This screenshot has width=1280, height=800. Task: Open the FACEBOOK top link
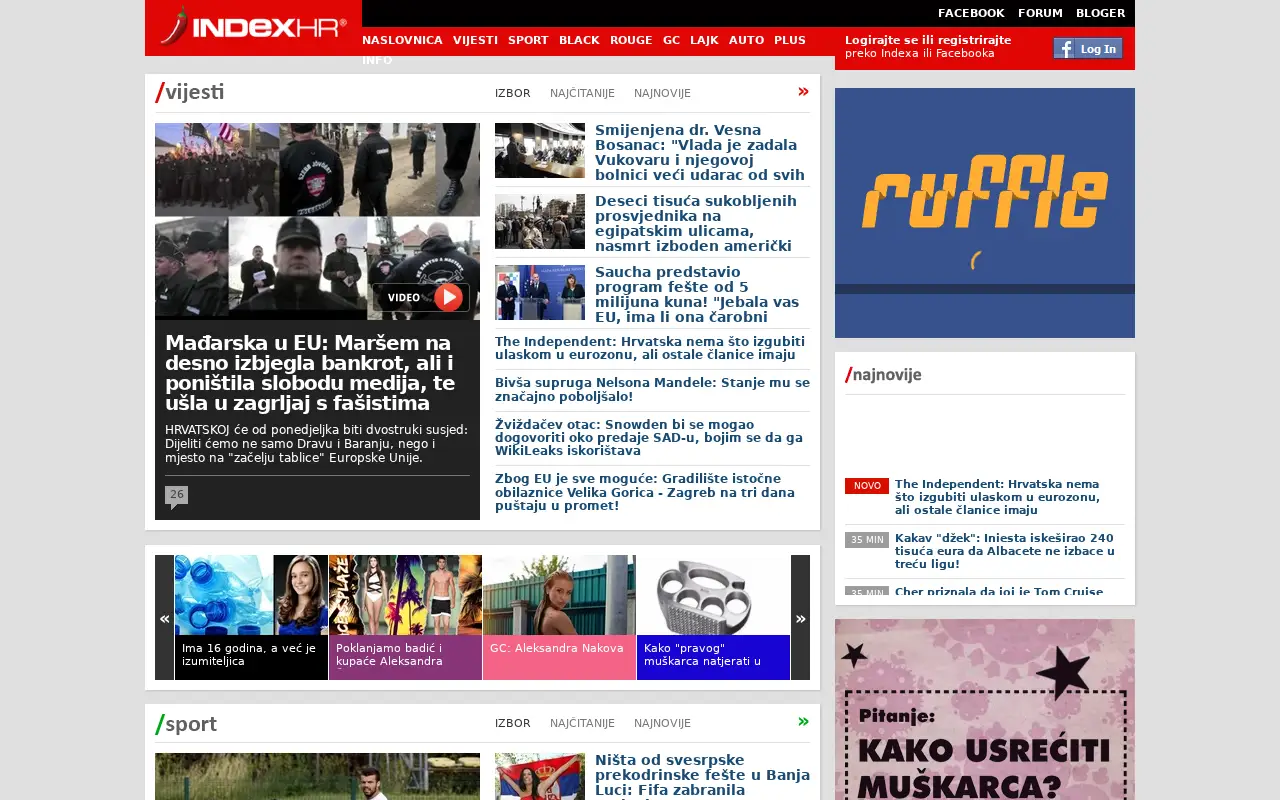point(971,13)
